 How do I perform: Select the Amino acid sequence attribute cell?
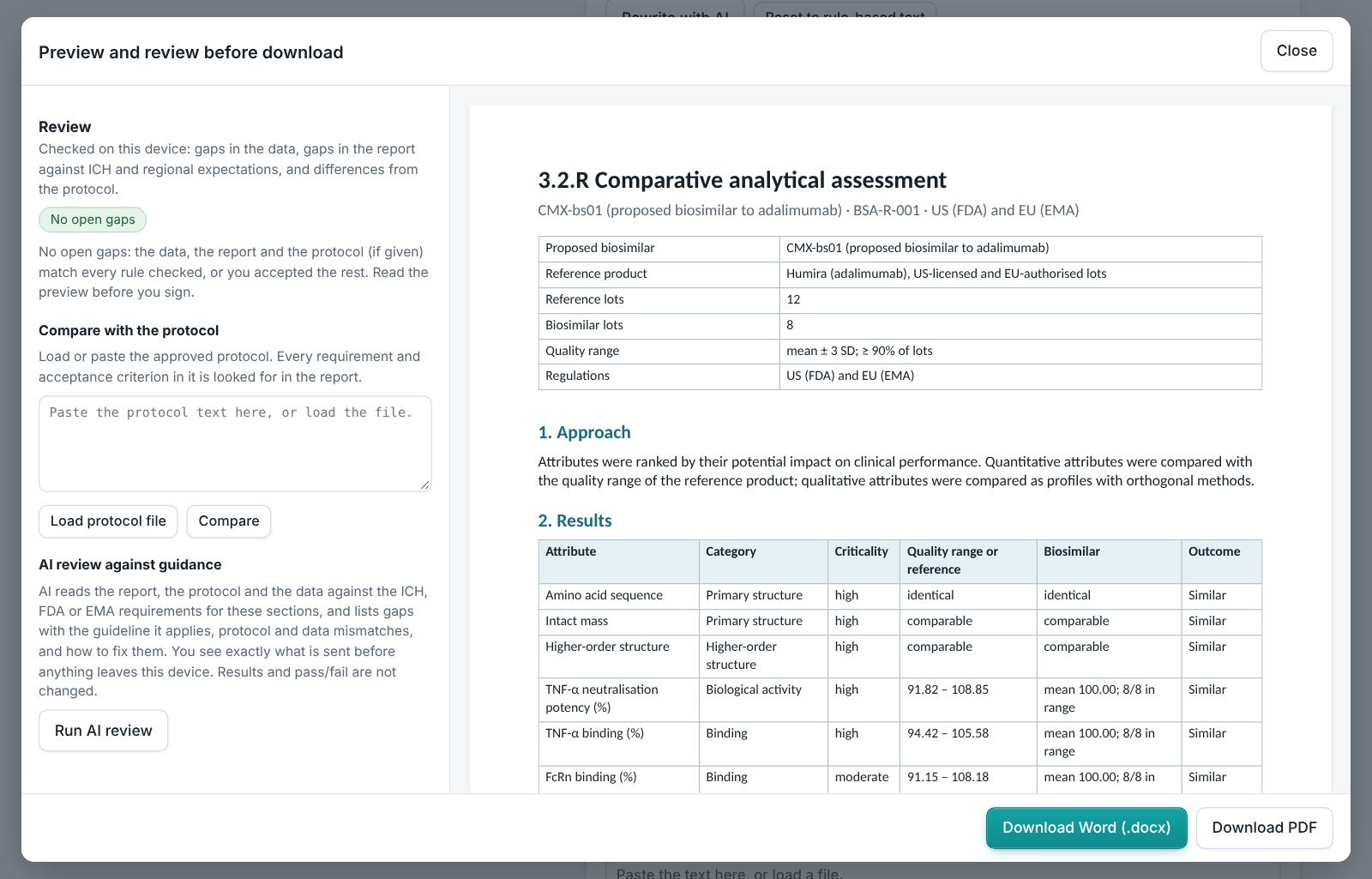click(x=618, y=596)
